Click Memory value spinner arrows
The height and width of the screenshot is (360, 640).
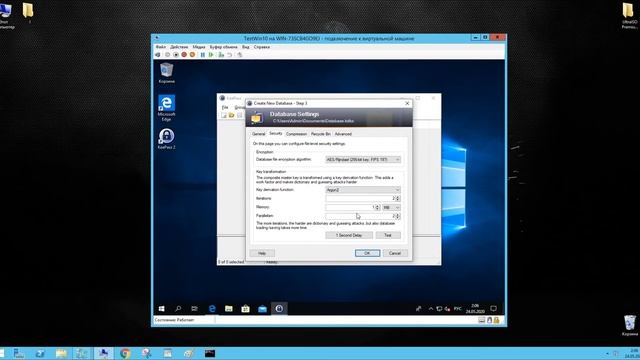377,207
